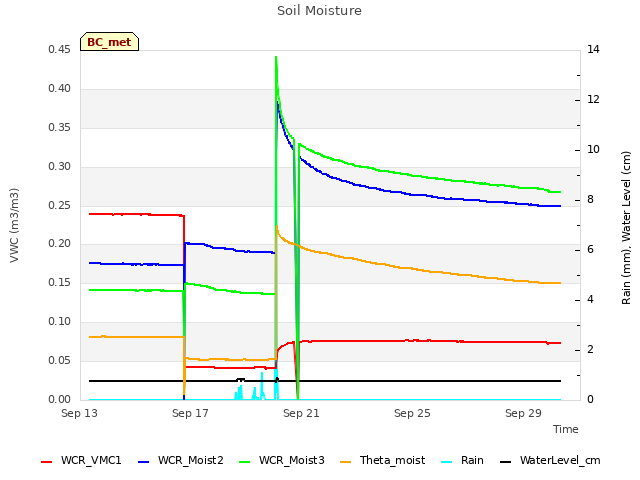
Task: Click the Rain legend entry
Action: (462, 461)
